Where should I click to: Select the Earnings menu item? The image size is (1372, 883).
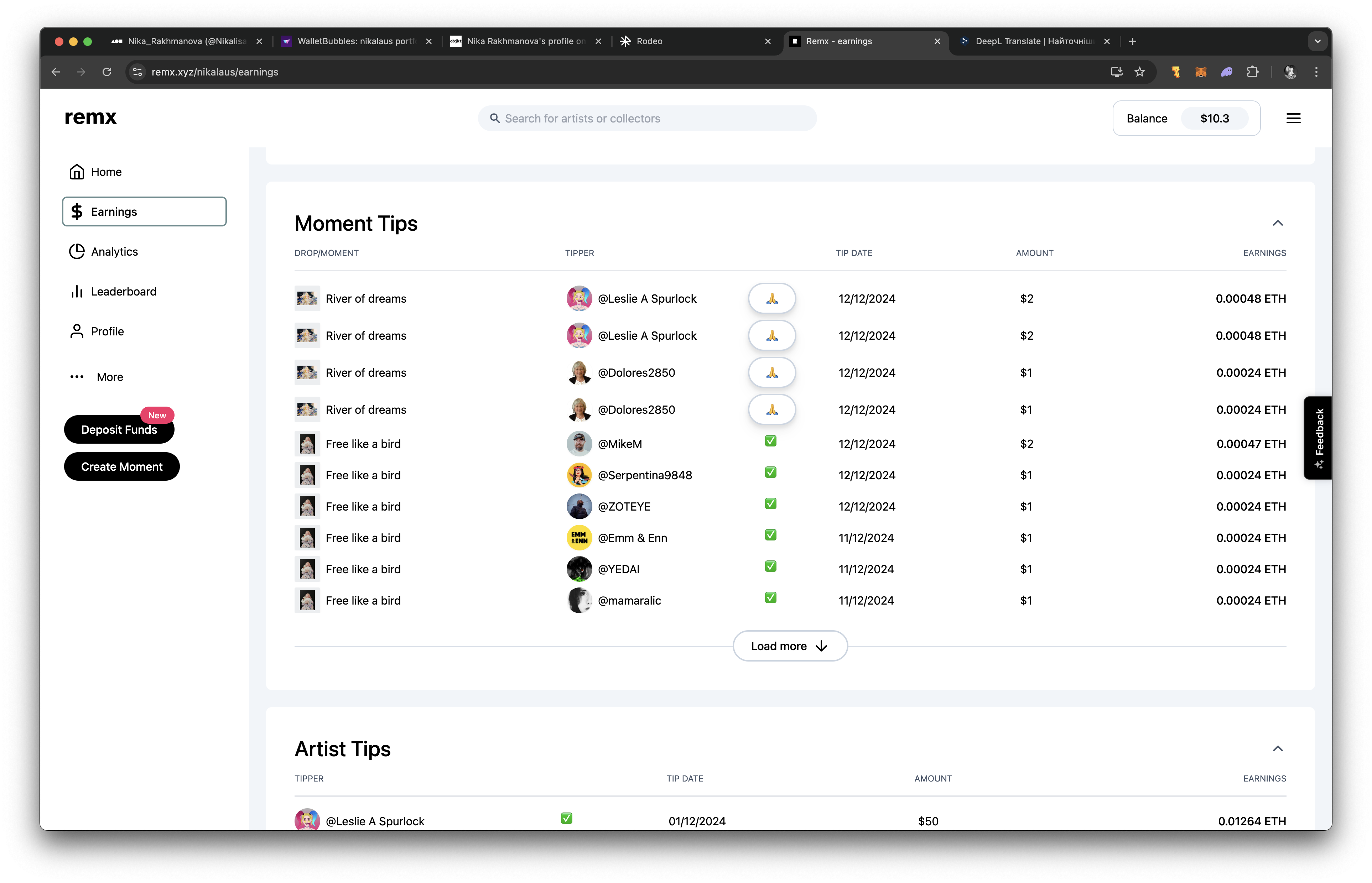click(x=145, y=211)
